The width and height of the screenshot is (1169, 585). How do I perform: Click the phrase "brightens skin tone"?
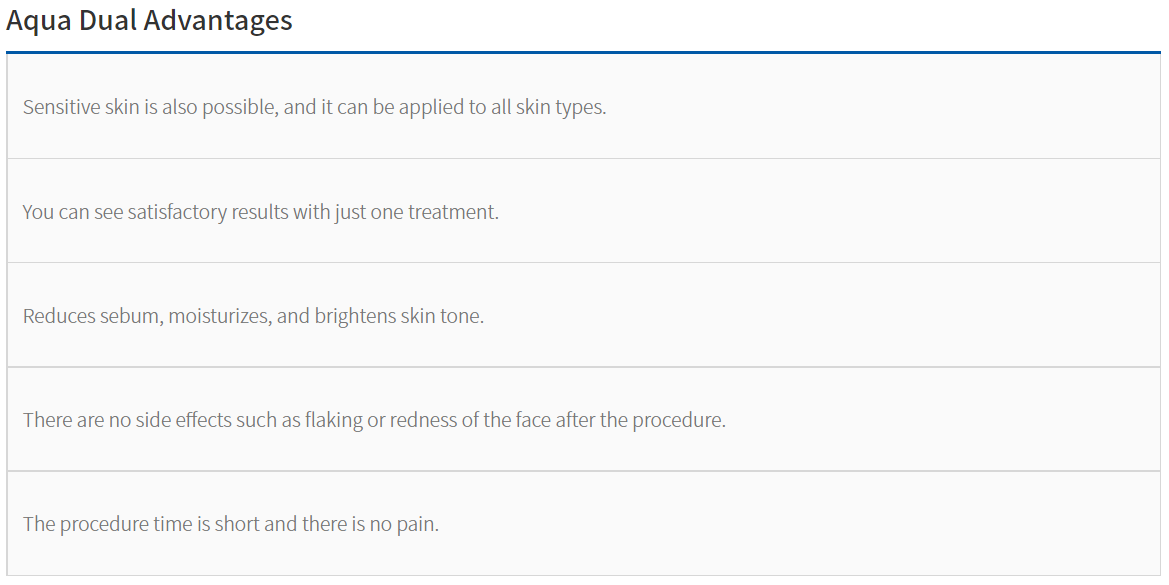(398, 316)
